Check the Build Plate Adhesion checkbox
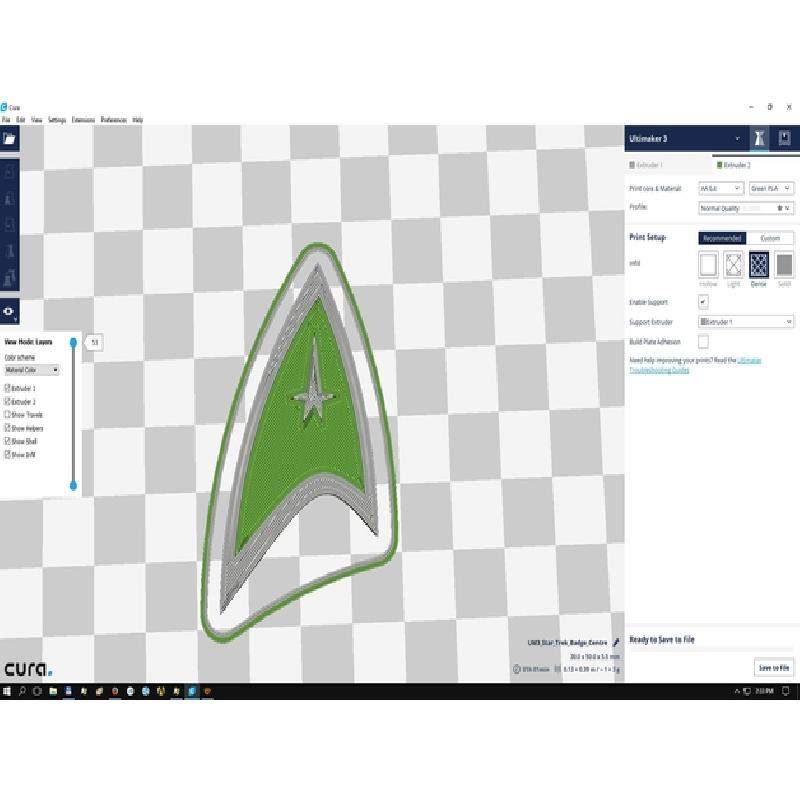800x800 pixels. point(703,341)
